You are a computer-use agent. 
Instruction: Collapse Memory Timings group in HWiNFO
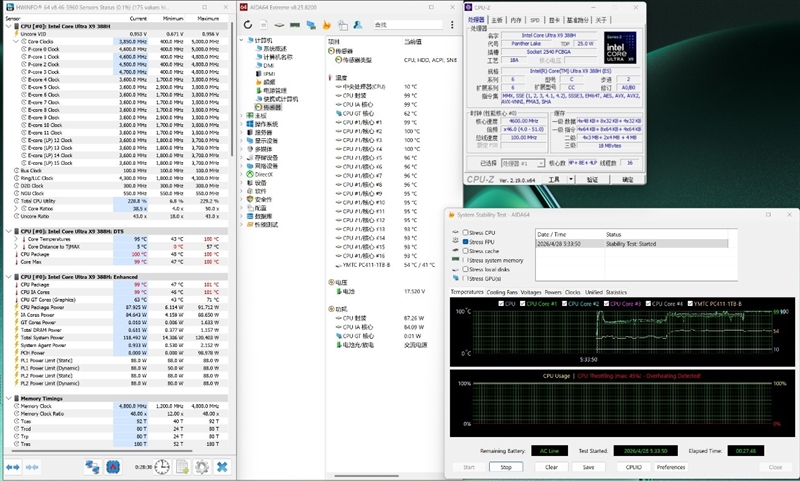point(9,398)
